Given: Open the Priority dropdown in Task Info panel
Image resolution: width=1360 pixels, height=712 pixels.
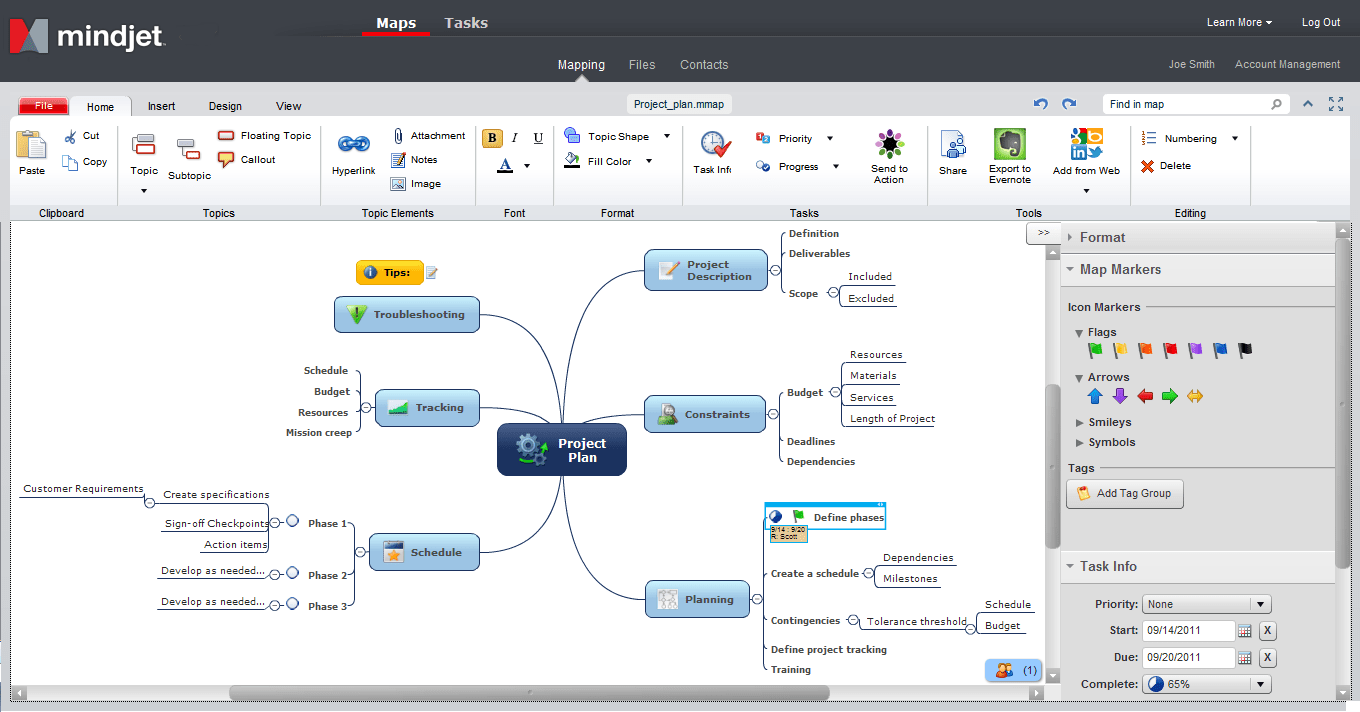Looking at the screenshot, I should pos(1206,604).
